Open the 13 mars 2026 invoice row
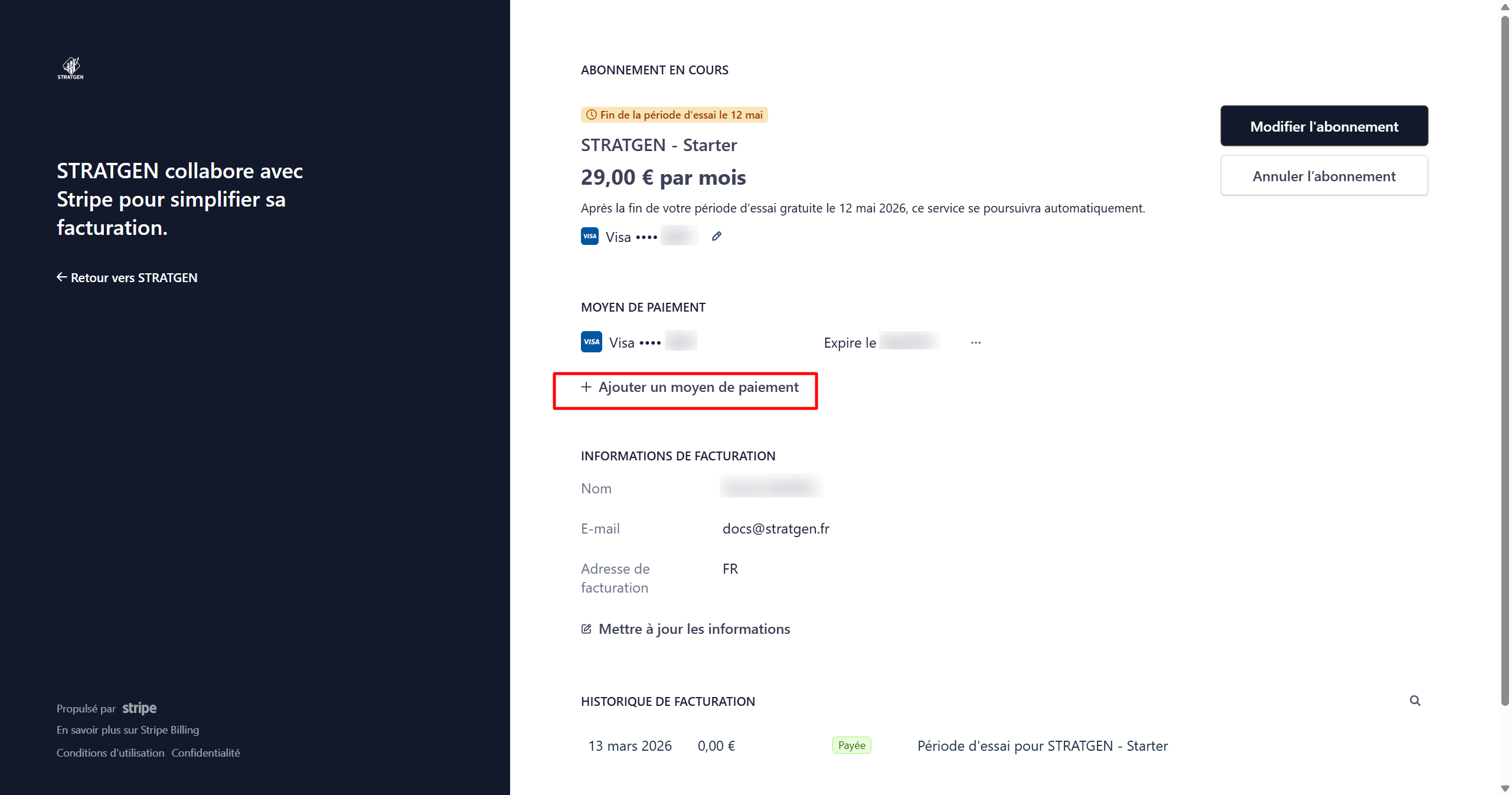Screen dimensions: 1512x795 [x=629, y=745]
